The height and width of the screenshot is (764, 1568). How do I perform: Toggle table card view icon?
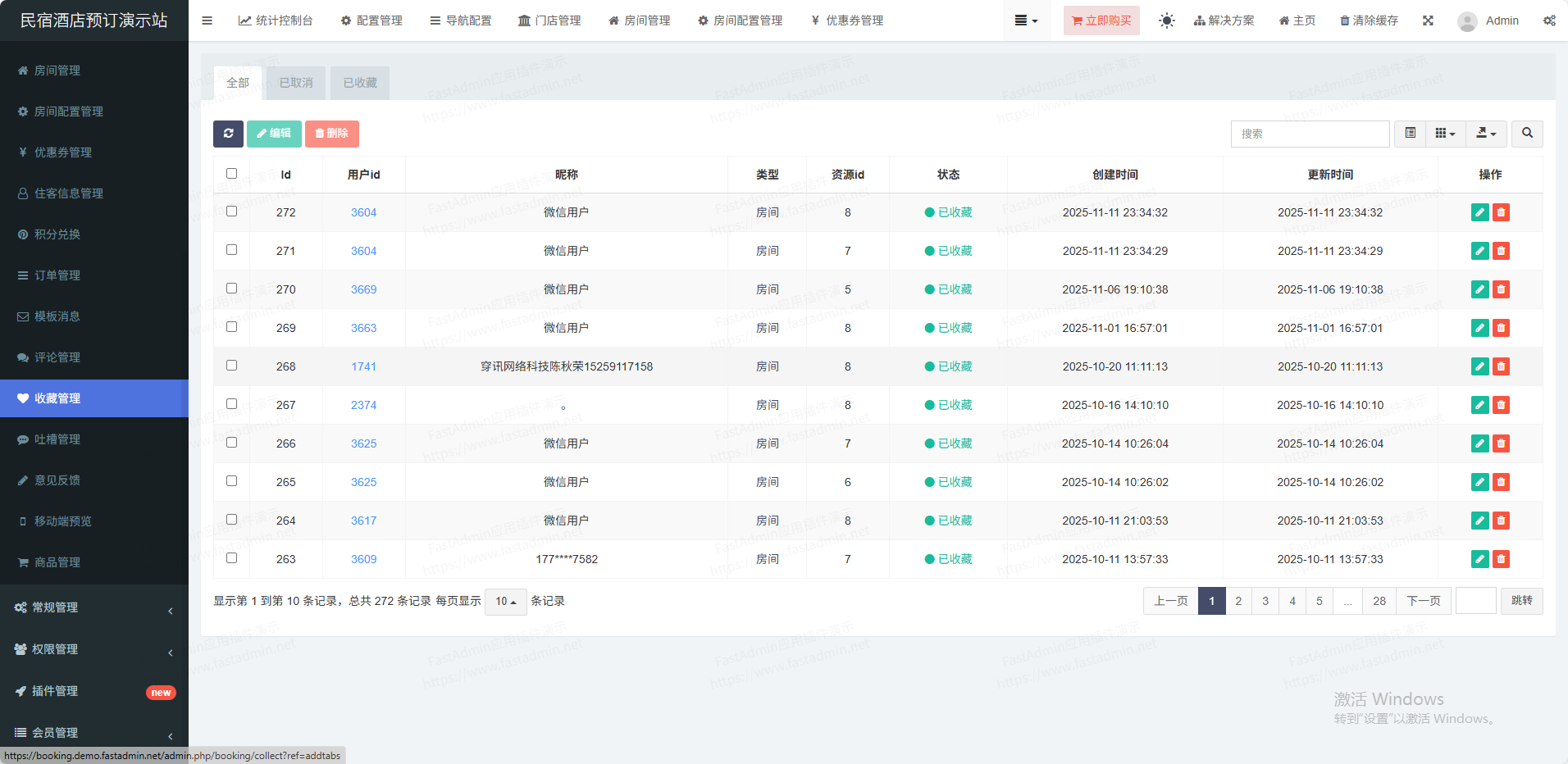pos(1410,134)
